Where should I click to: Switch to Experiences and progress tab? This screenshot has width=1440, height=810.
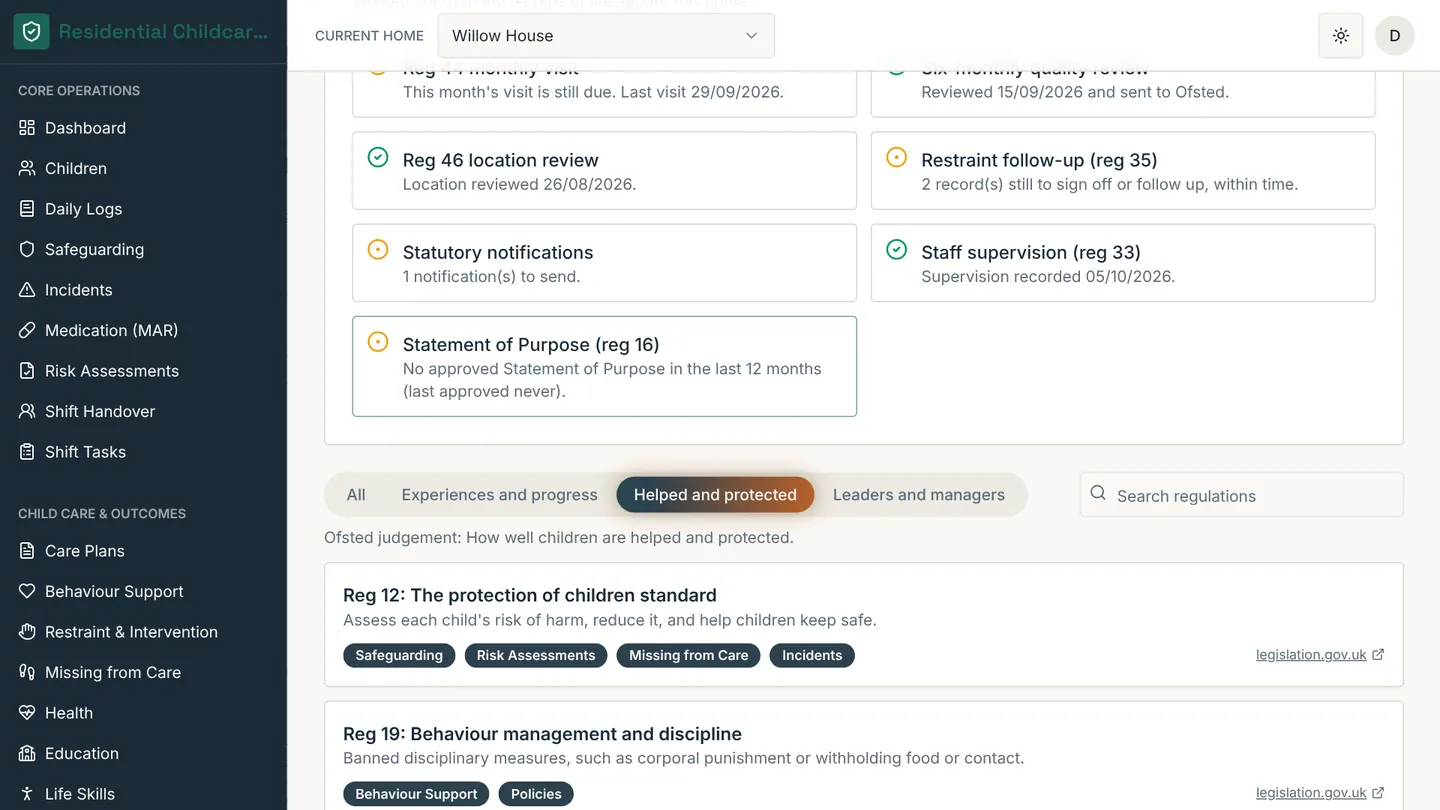click(x=499, y=495)
